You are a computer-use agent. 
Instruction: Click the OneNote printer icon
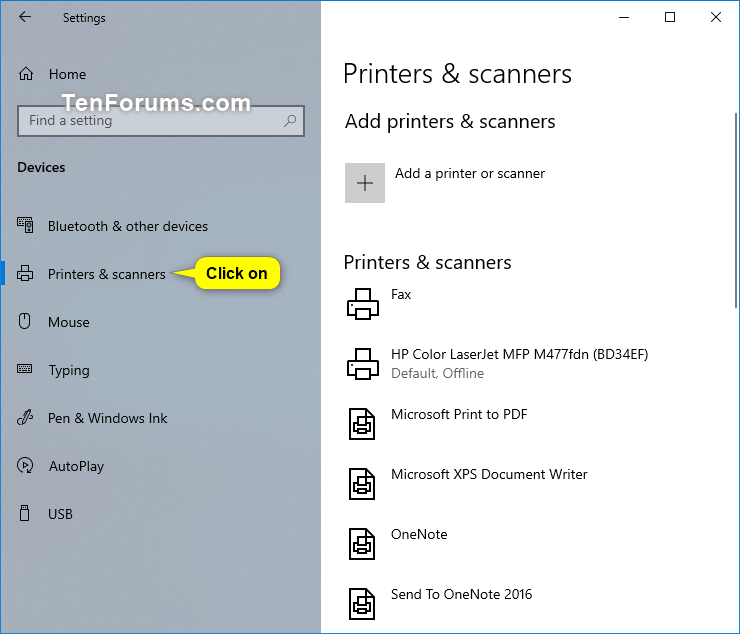(x=362, y=544)
